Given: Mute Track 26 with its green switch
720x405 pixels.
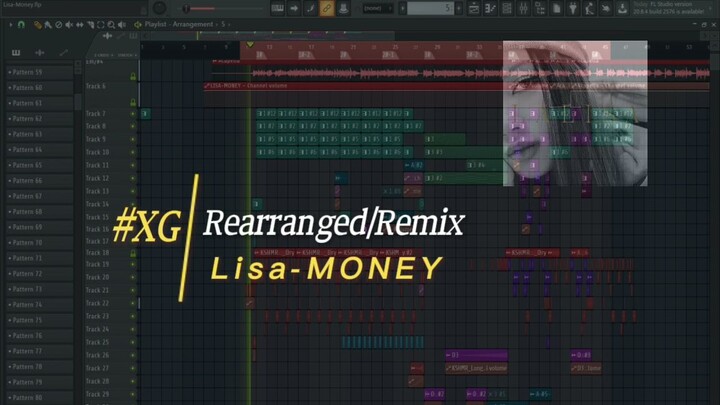Looking at the screenshot, I should (133, 355).
